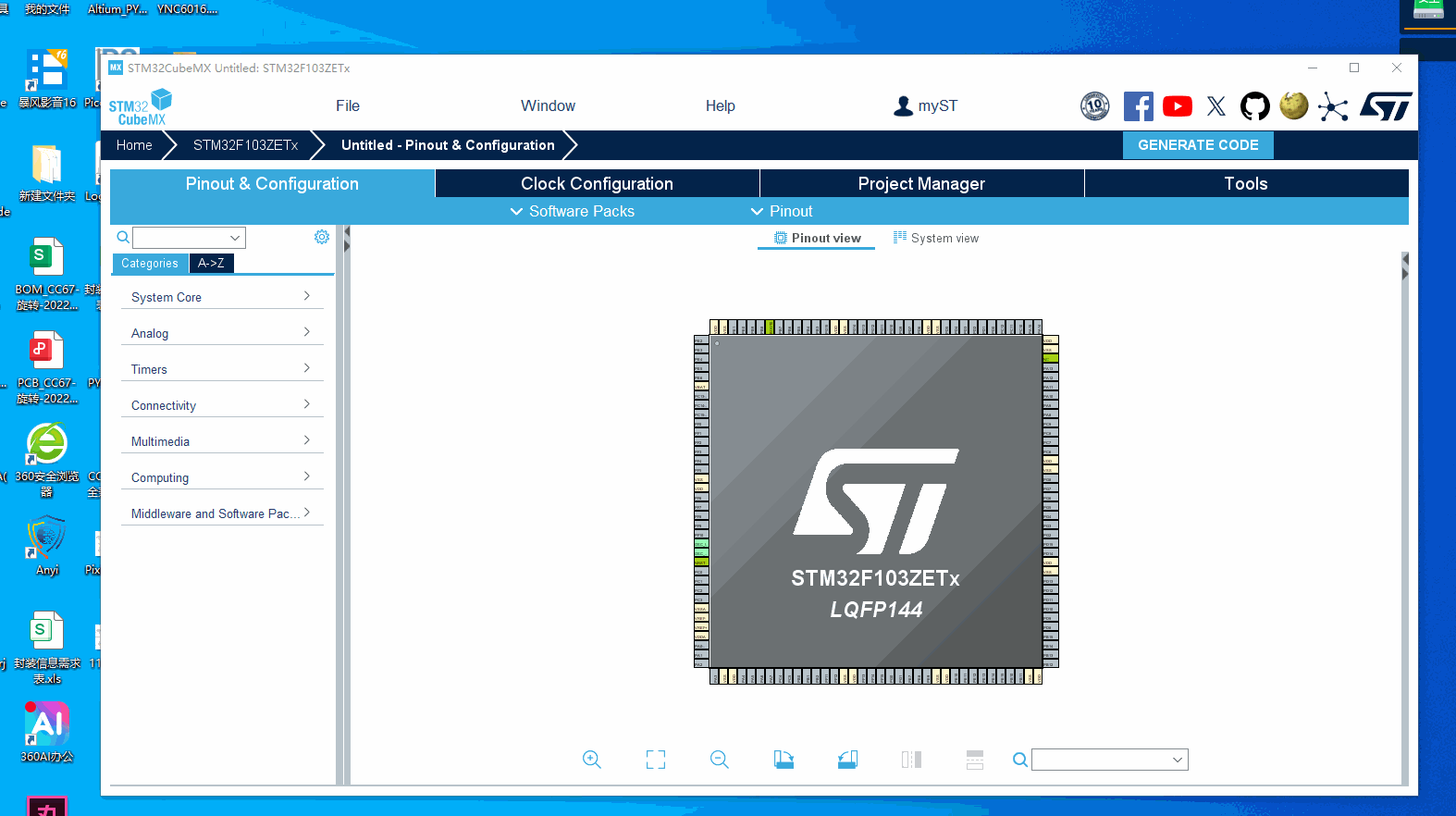Open the File menu
1456x816 pixels.
pos(348,106)
